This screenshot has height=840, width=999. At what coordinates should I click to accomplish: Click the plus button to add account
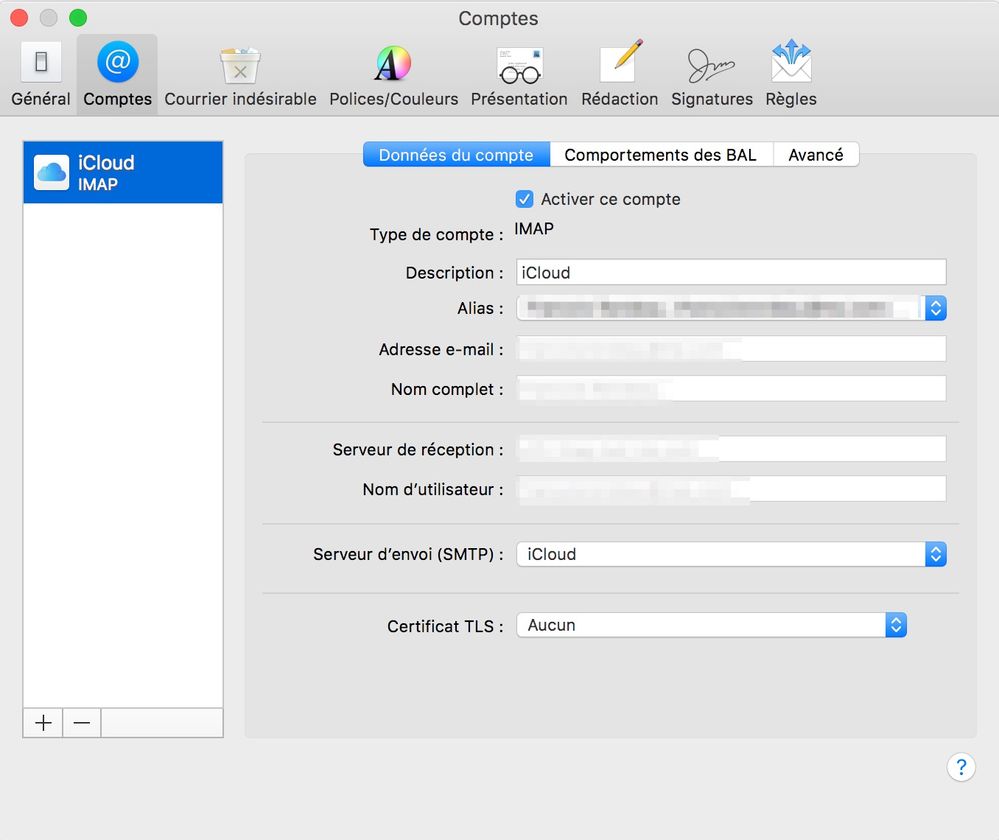[43, 723]
